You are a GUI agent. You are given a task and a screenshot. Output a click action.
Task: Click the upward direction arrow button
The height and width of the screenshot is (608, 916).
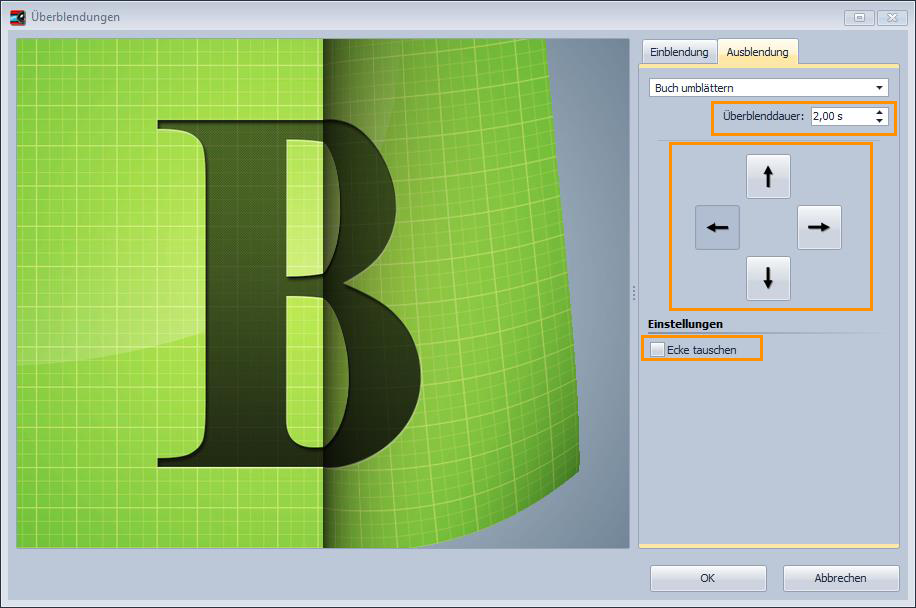tap(768, 177)
